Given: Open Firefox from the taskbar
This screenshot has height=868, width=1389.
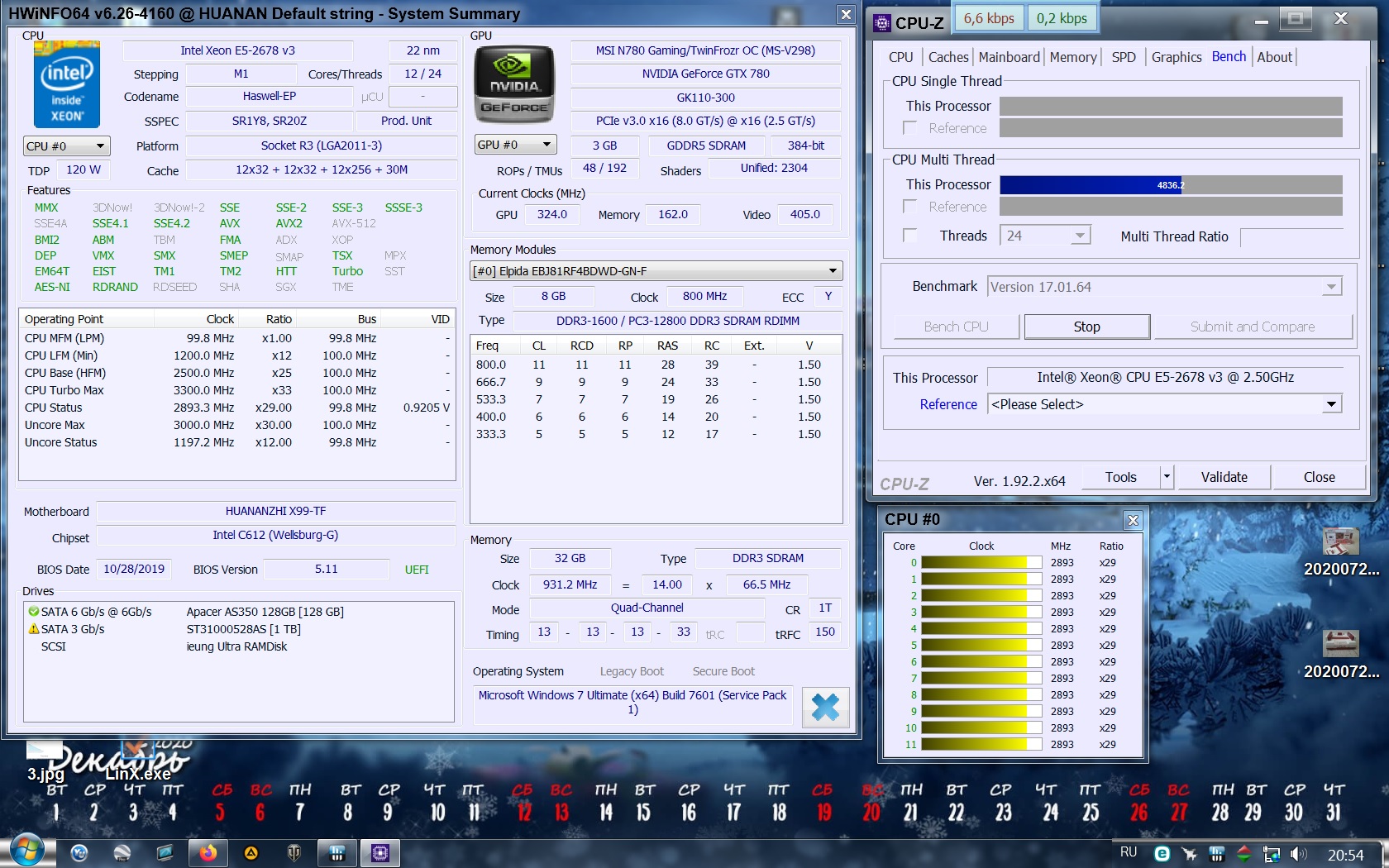Looking at the screenshot, I should click(208, 852).
